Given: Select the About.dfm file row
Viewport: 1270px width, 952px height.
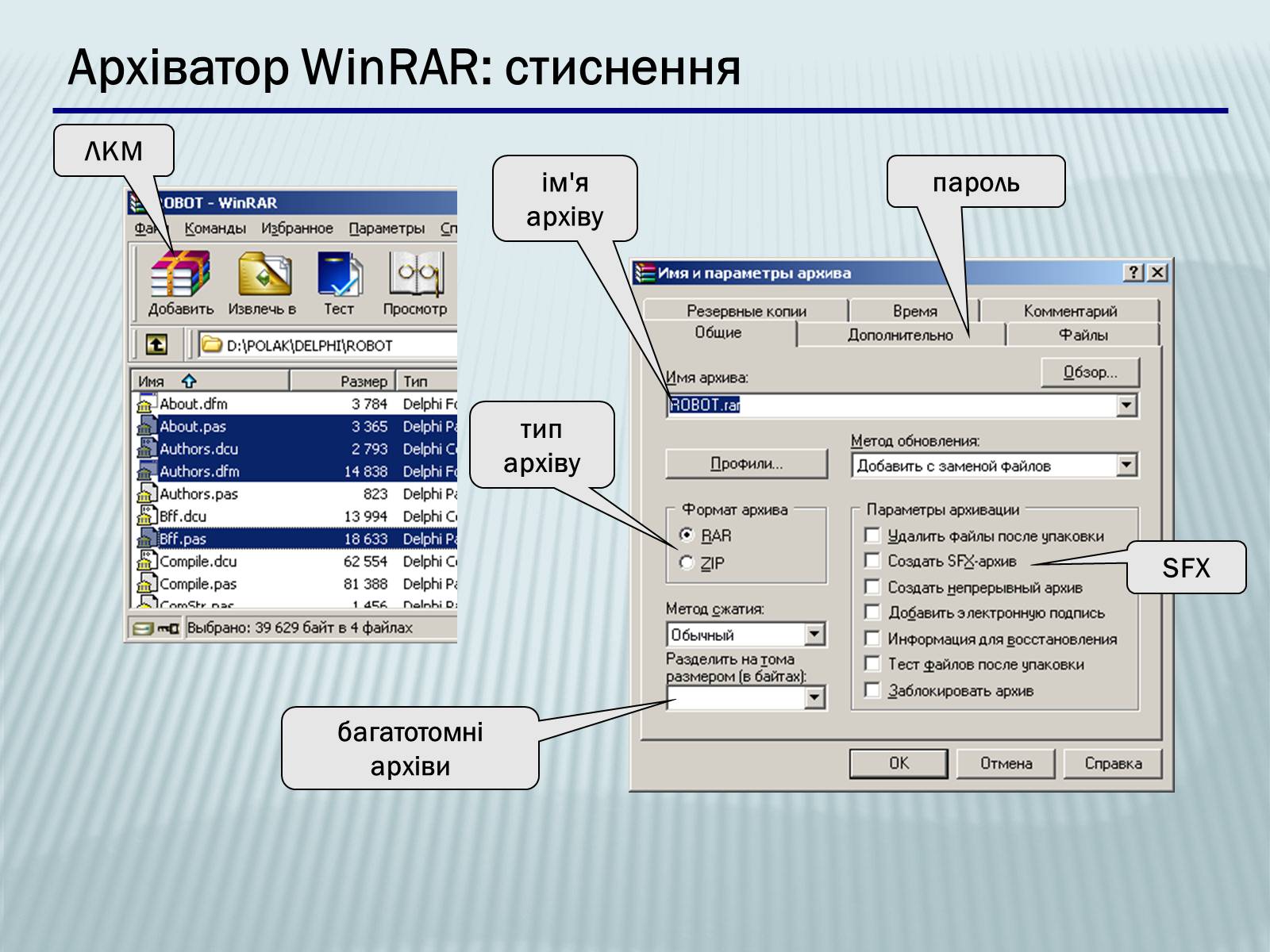Looking at the screenshot, I should (294, 404).
